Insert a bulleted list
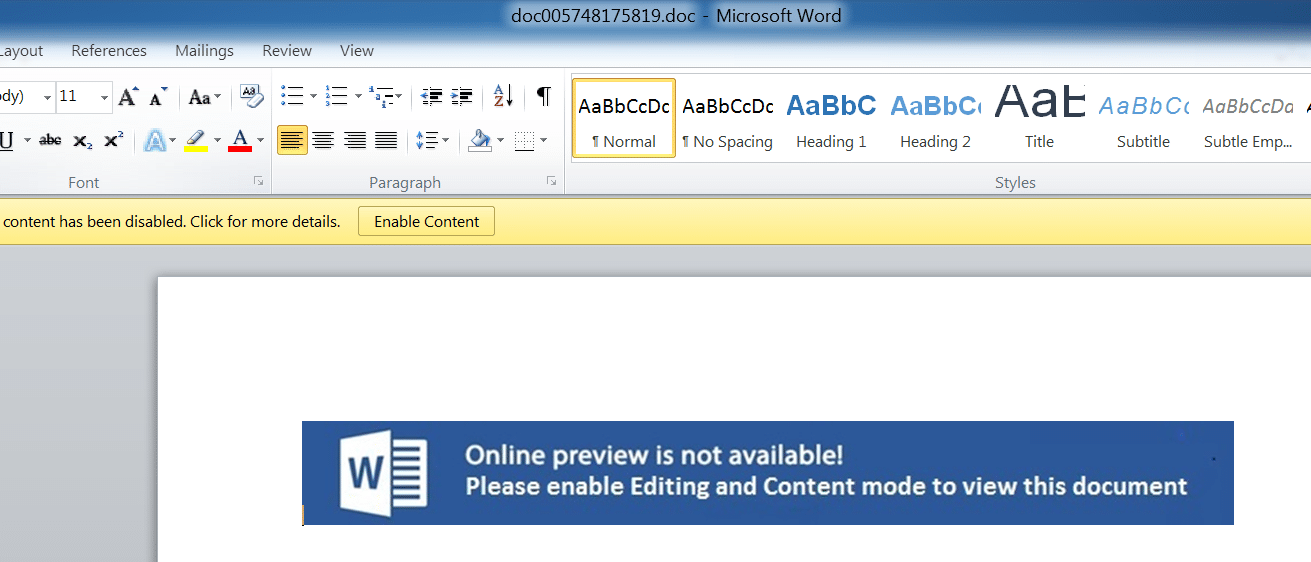The image size is (1311, 562). [x=292, y=96]
